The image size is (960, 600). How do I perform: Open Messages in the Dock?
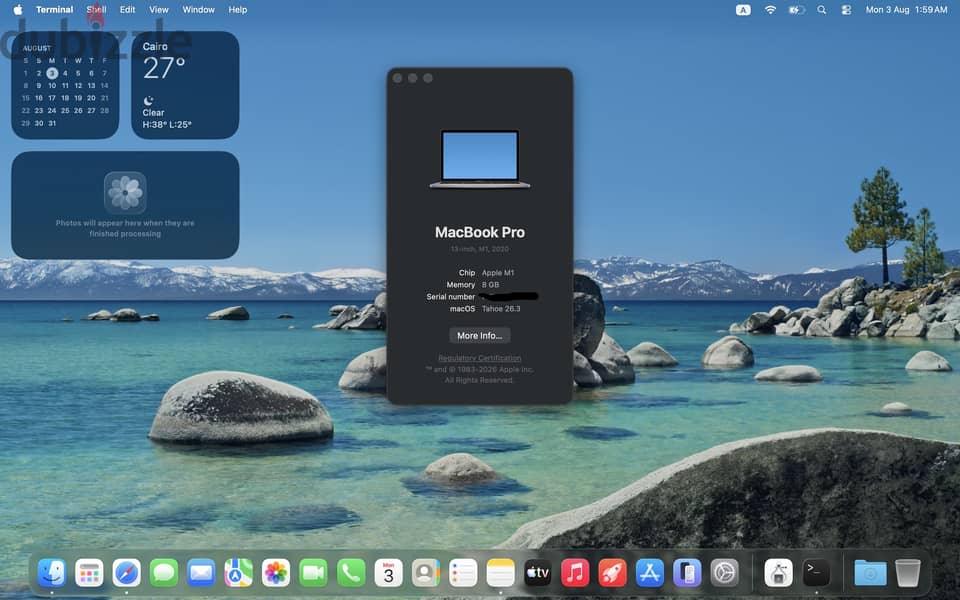tap(164, 573)
